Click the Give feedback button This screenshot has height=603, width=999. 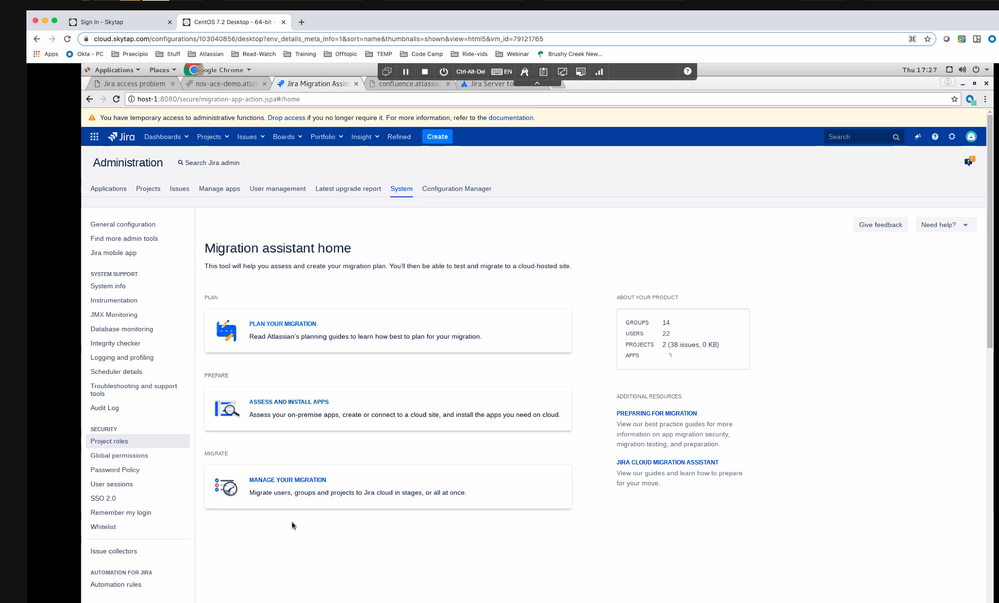[880, 224]
